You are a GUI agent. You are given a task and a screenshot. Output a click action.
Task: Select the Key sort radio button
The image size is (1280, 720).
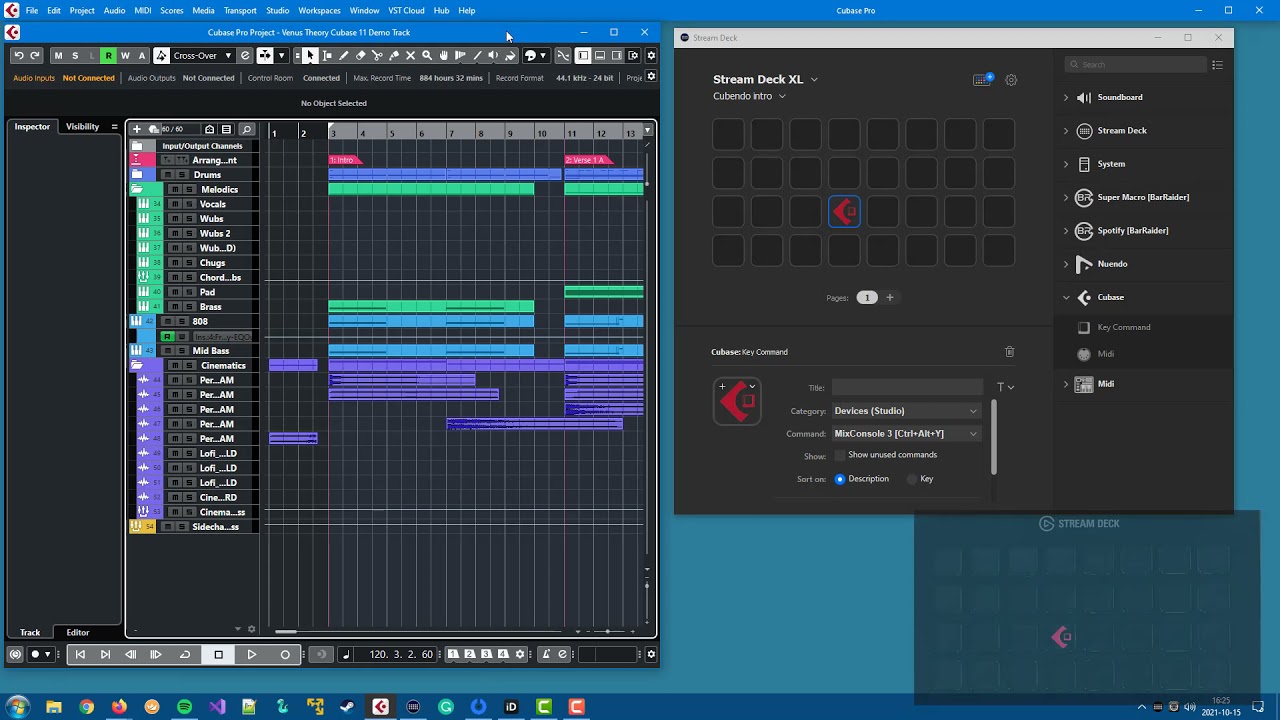[x=912, y=479]
